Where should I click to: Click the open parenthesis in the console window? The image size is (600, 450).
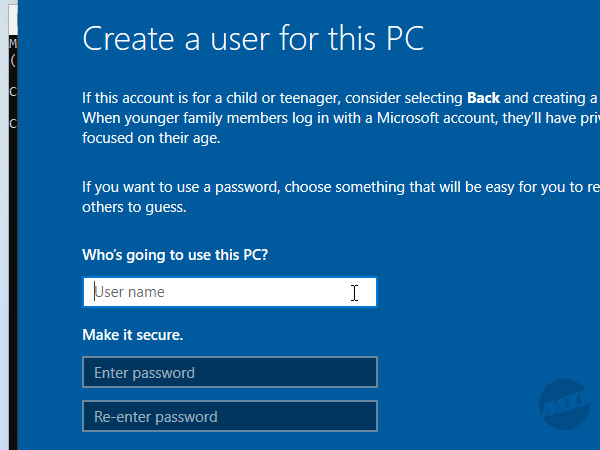(x=13, y=60)
